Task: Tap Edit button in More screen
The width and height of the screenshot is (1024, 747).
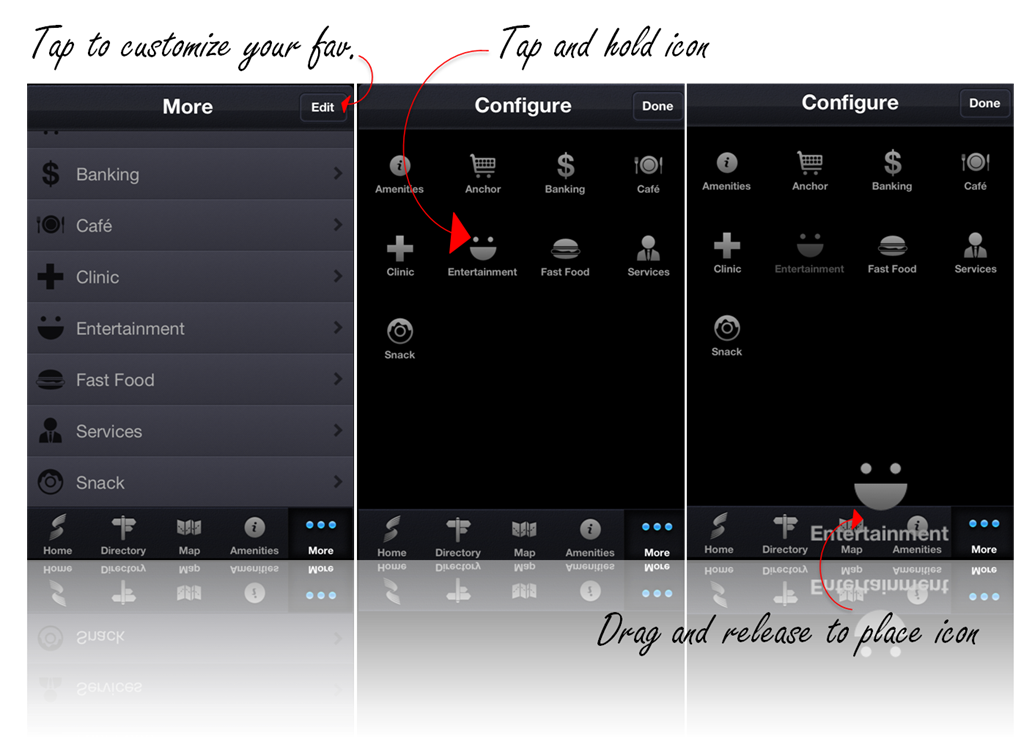Action: 323,107
